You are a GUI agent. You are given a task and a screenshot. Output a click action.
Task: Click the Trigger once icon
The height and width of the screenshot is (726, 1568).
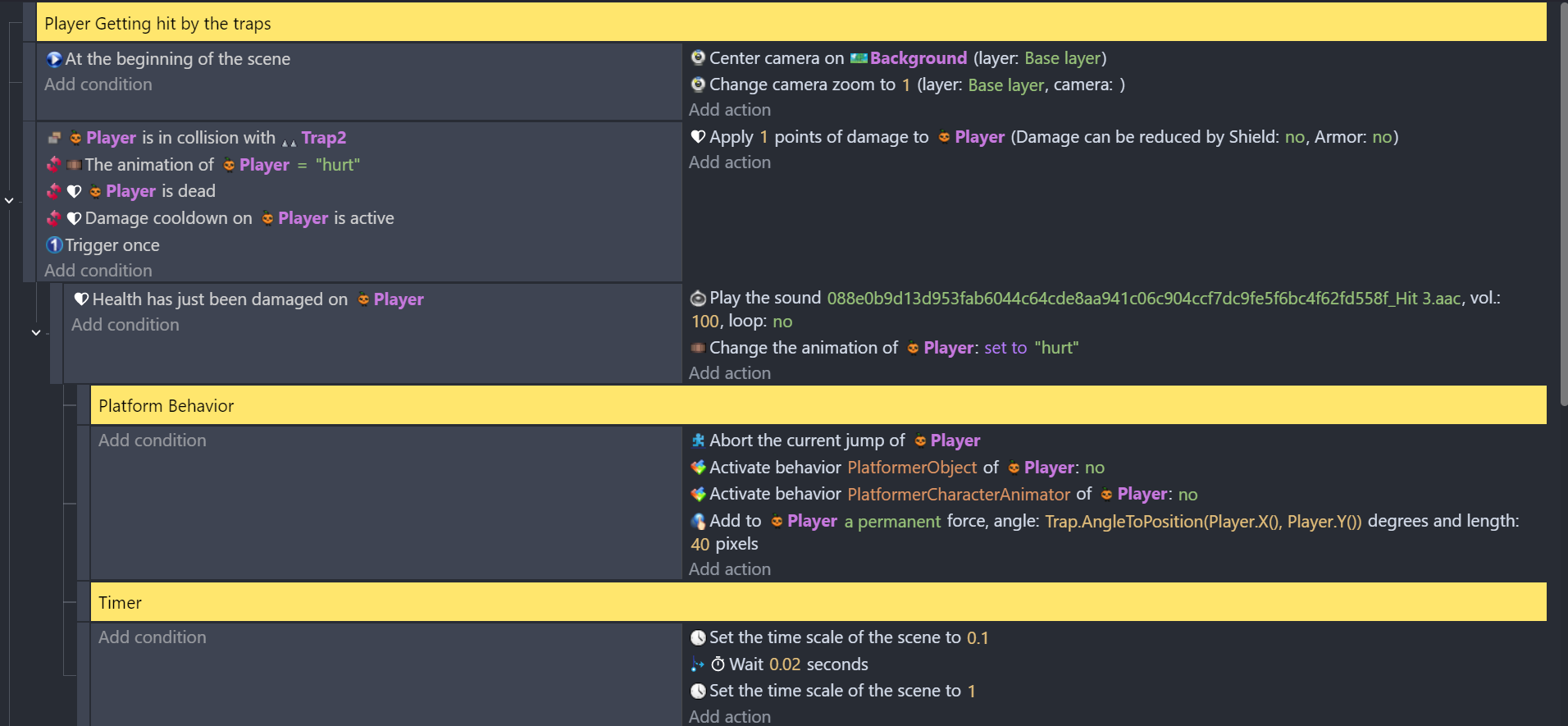click(x=54, y=245)
